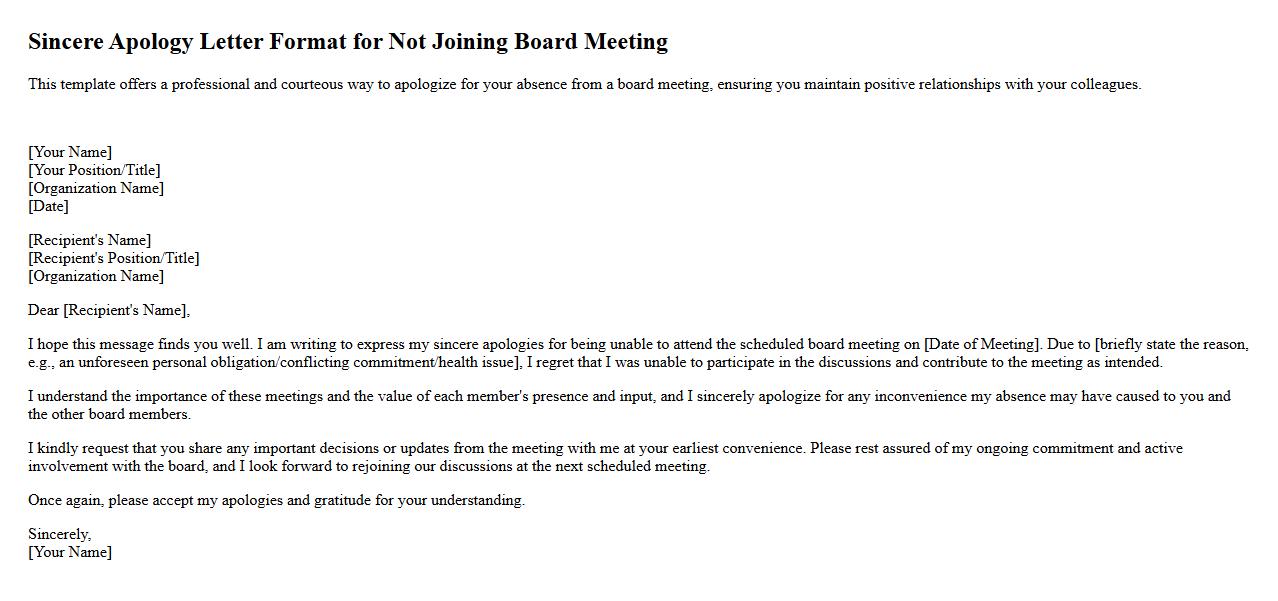Select the [Recipient's Position/Title] placeholder
This screenshot has width=1278, height=601.
[113, 258]
